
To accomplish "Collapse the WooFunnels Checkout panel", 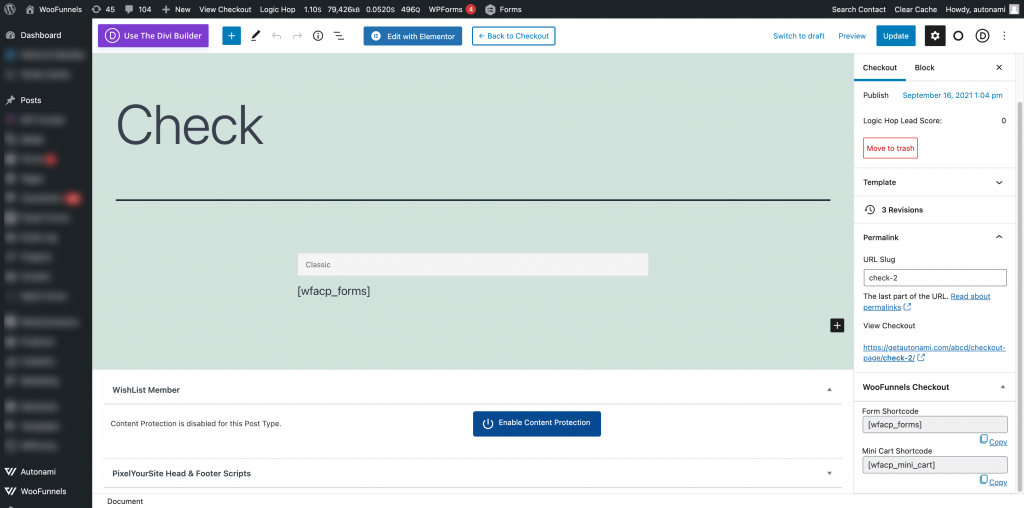I will point(935,387).
